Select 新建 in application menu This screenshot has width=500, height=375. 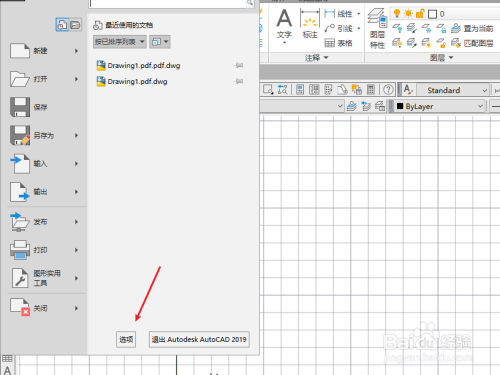44,51
